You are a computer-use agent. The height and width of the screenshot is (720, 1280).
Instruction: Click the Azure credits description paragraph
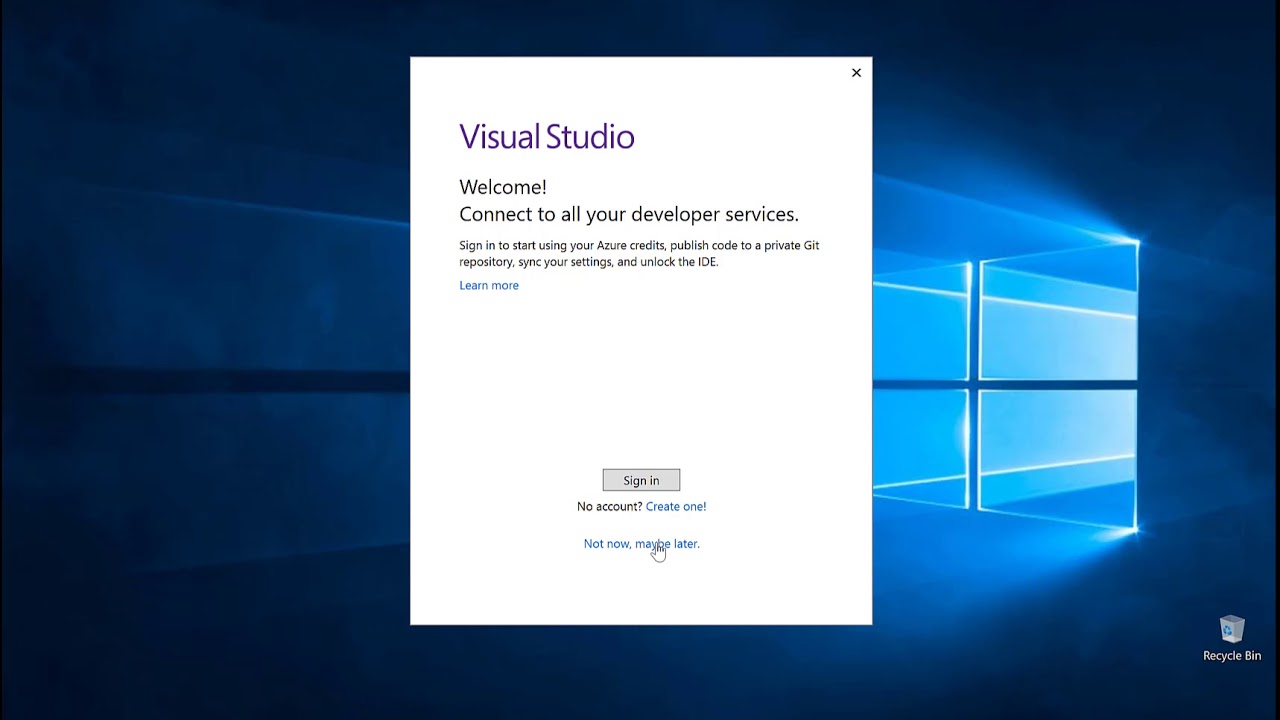click(x=639, y=253)
